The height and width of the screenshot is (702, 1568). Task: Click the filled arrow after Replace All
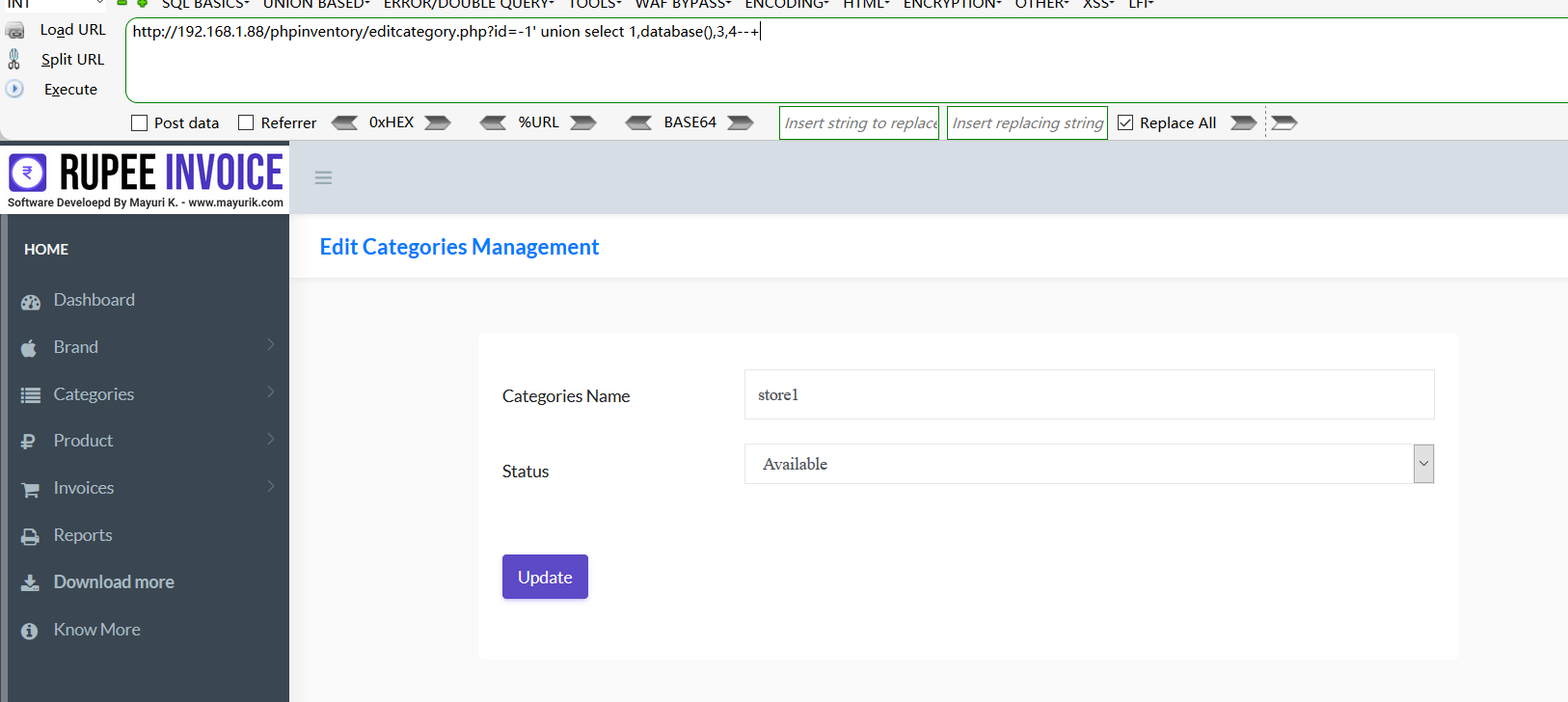[1244, 122]
